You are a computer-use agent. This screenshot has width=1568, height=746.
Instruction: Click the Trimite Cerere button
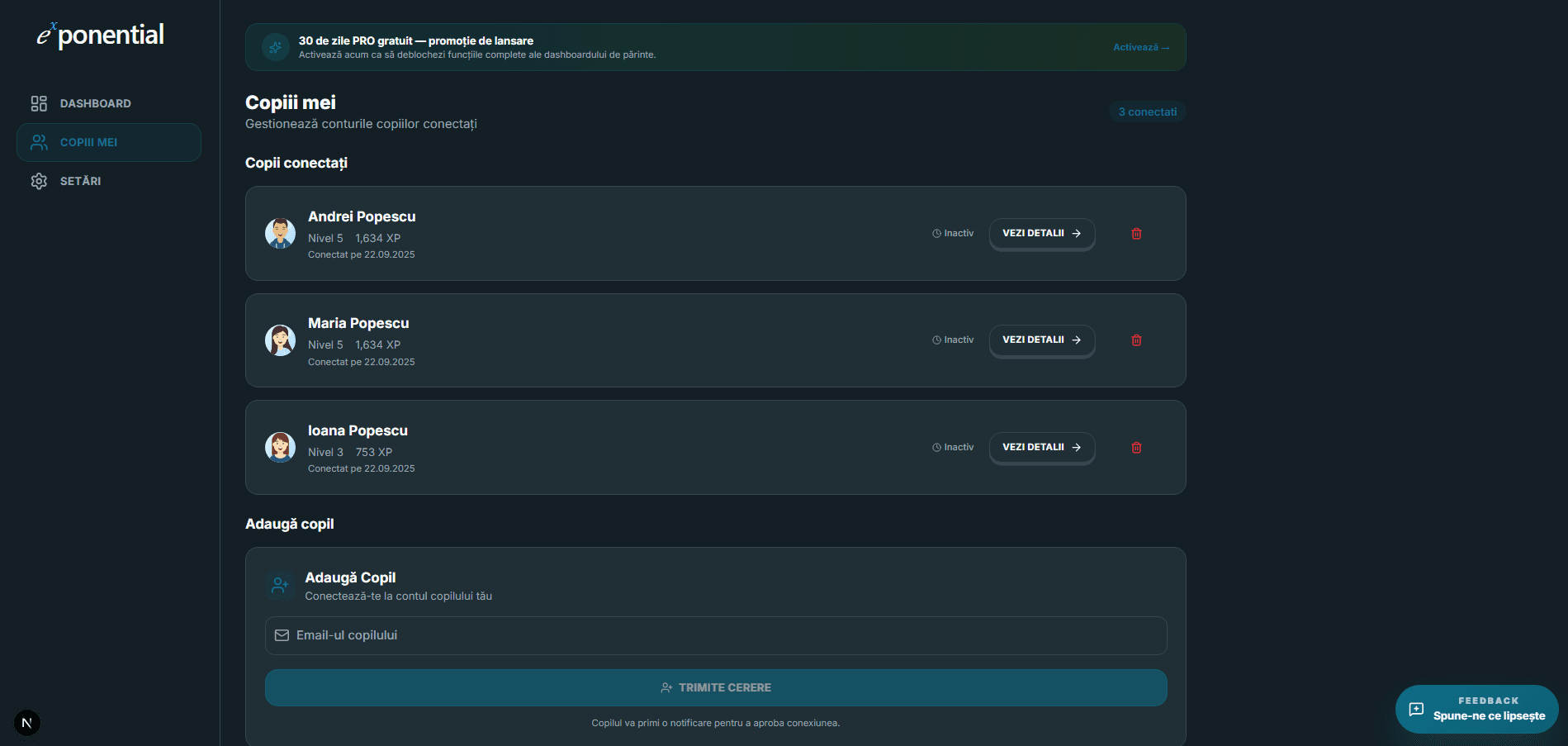tap(716, 687)
